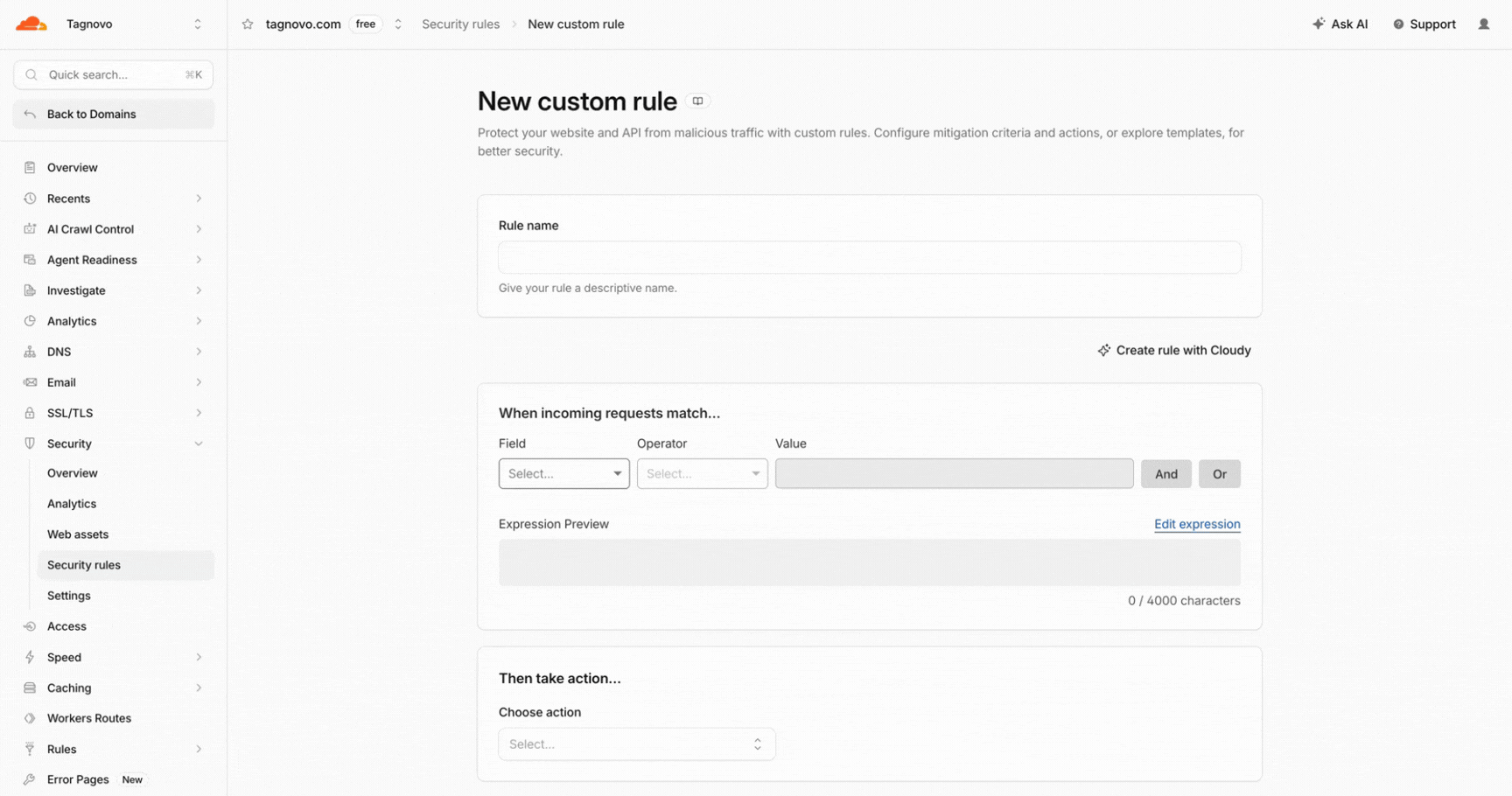Focus the Quick search box

[x=114, y=74]
